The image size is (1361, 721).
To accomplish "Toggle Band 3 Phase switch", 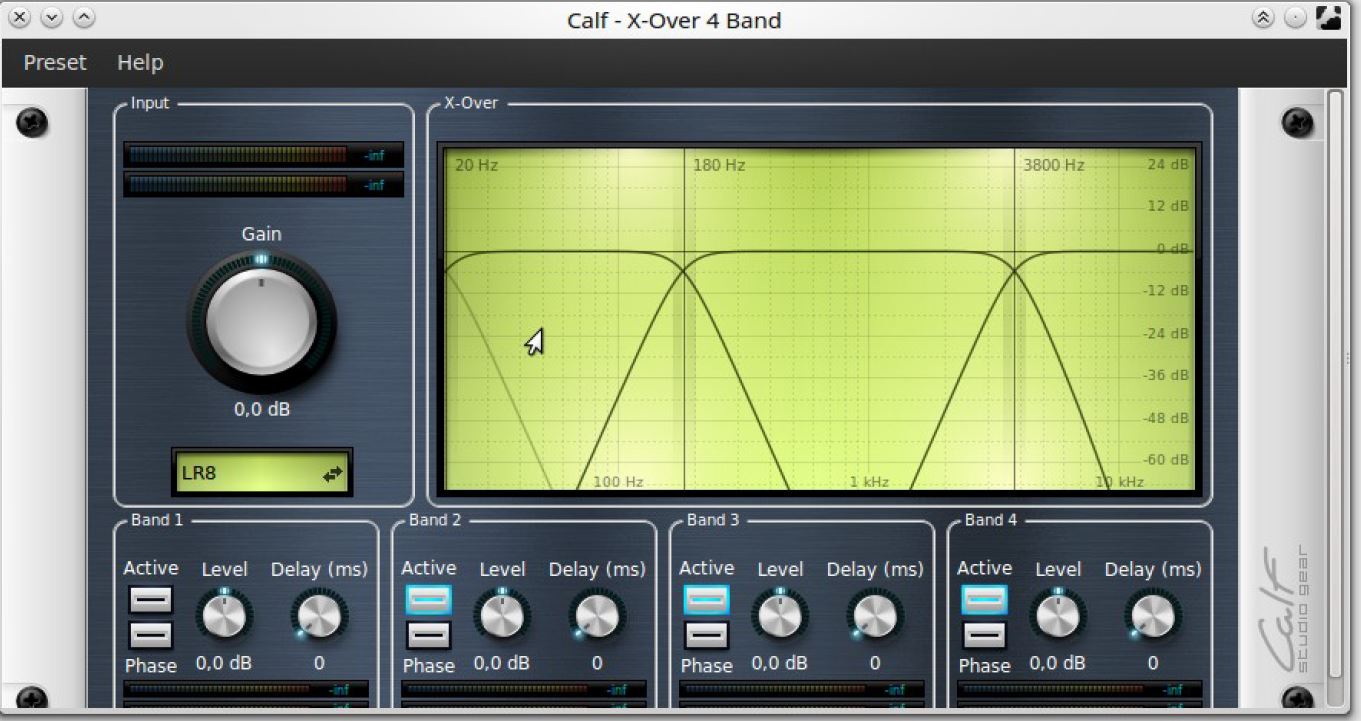I will point(706,635).
